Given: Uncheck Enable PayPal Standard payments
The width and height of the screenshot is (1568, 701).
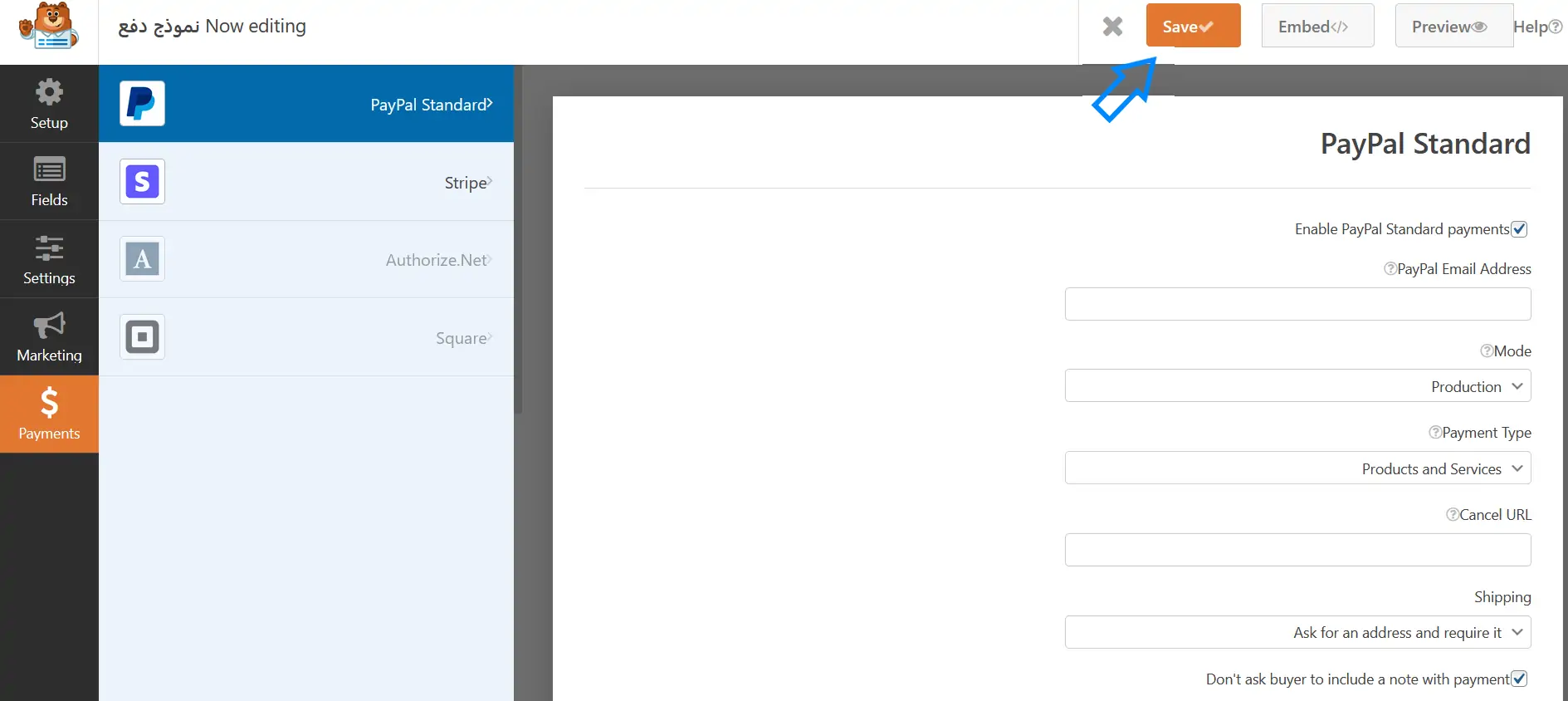Looking at the screenshot, I should [x=1519, y=229].
